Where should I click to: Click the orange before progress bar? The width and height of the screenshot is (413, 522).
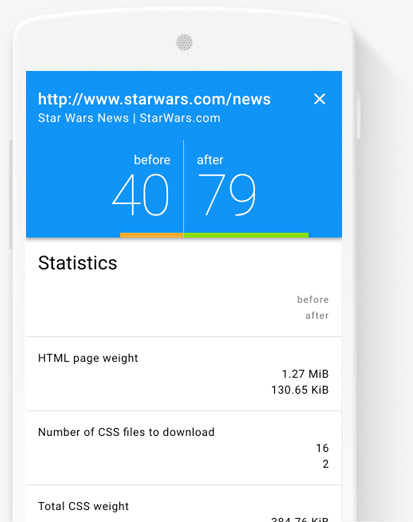tap(152, 235)
